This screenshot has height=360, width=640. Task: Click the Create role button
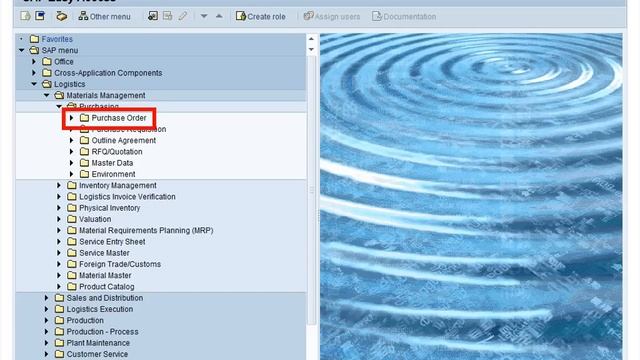(x=260, y=16)
